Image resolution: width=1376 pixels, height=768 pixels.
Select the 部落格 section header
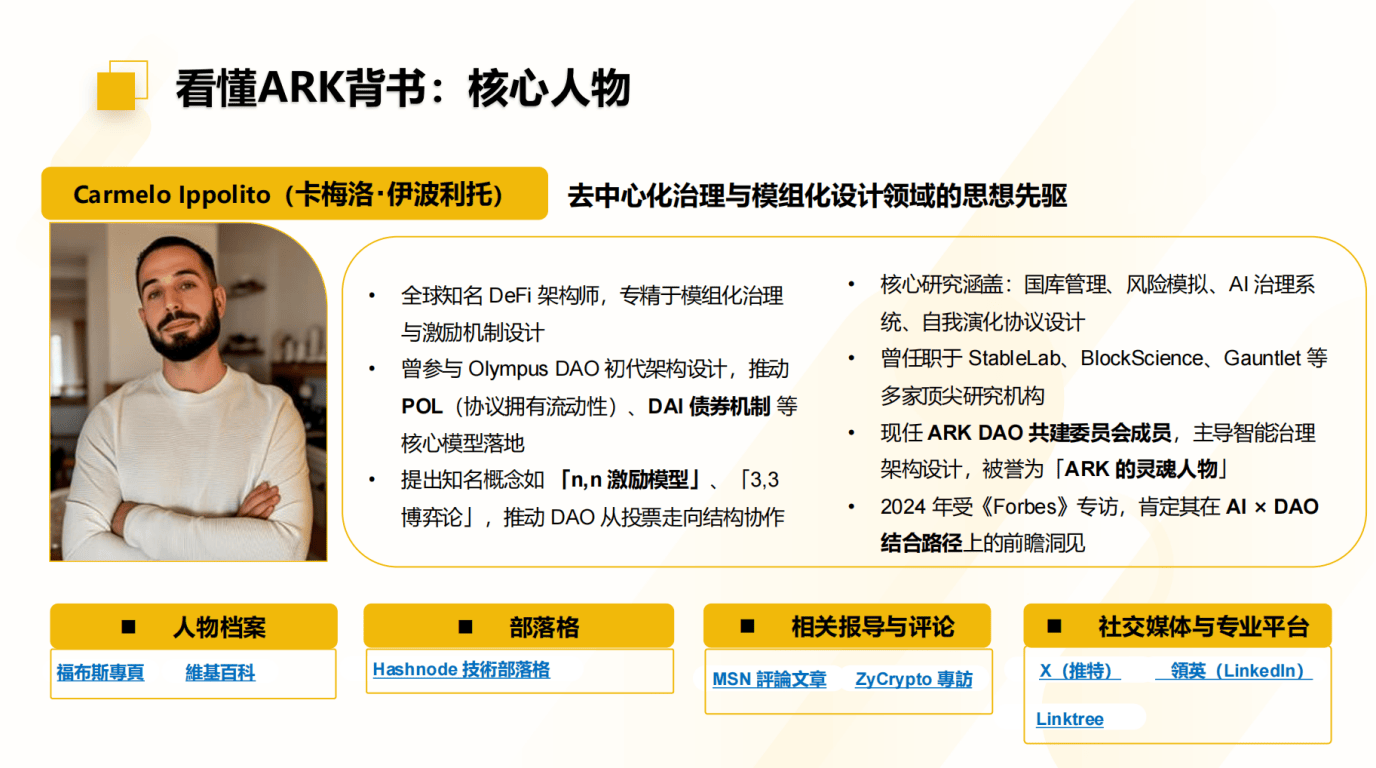coord(518,627)
